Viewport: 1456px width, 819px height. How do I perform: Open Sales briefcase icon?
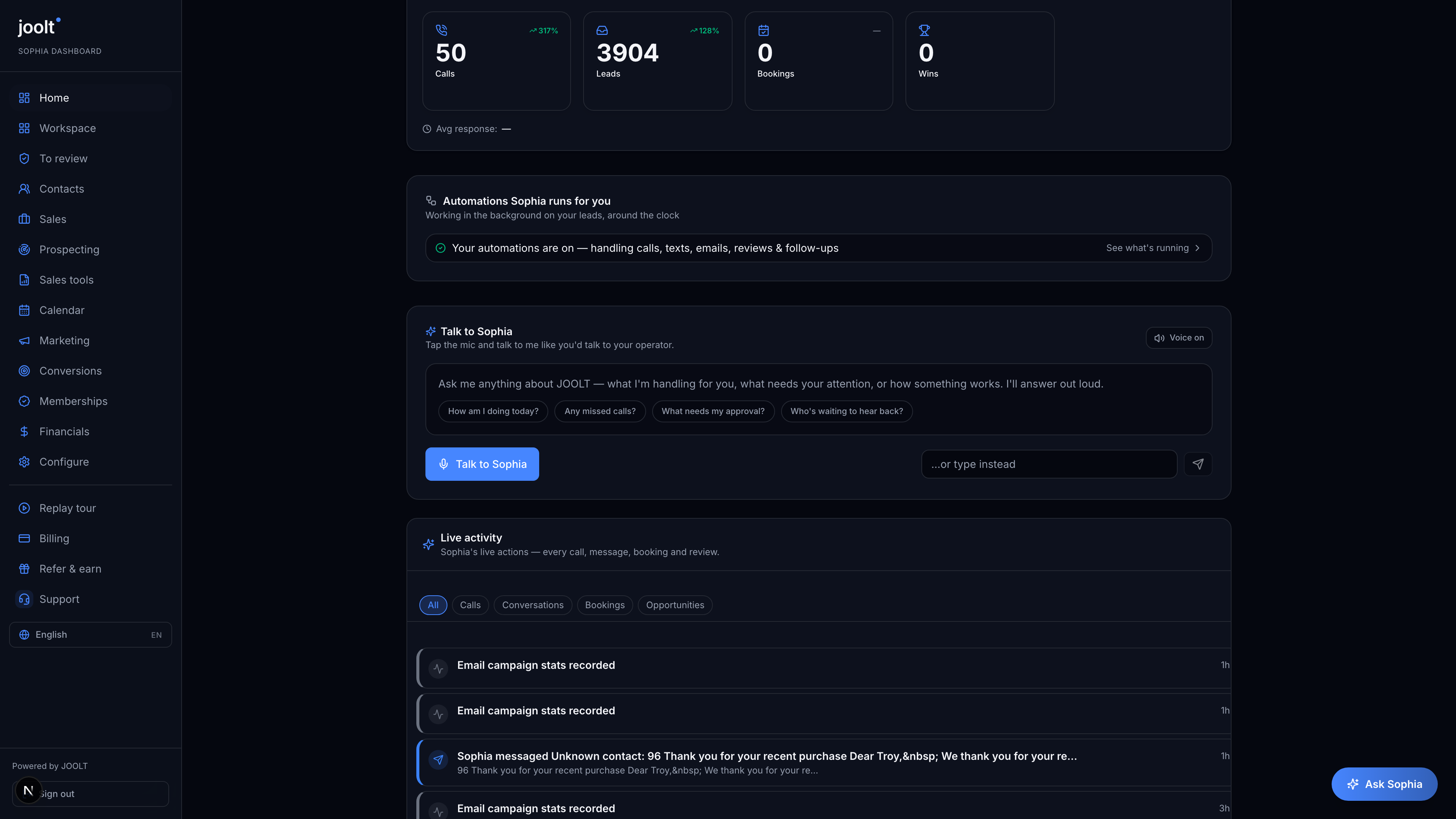tap(24, 219)
